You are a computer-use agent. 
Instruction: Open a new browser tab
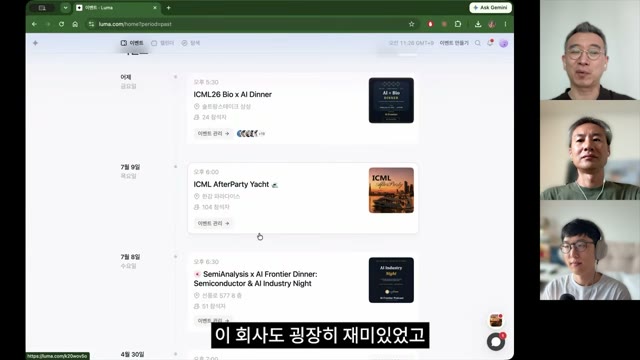pos(169,7)
